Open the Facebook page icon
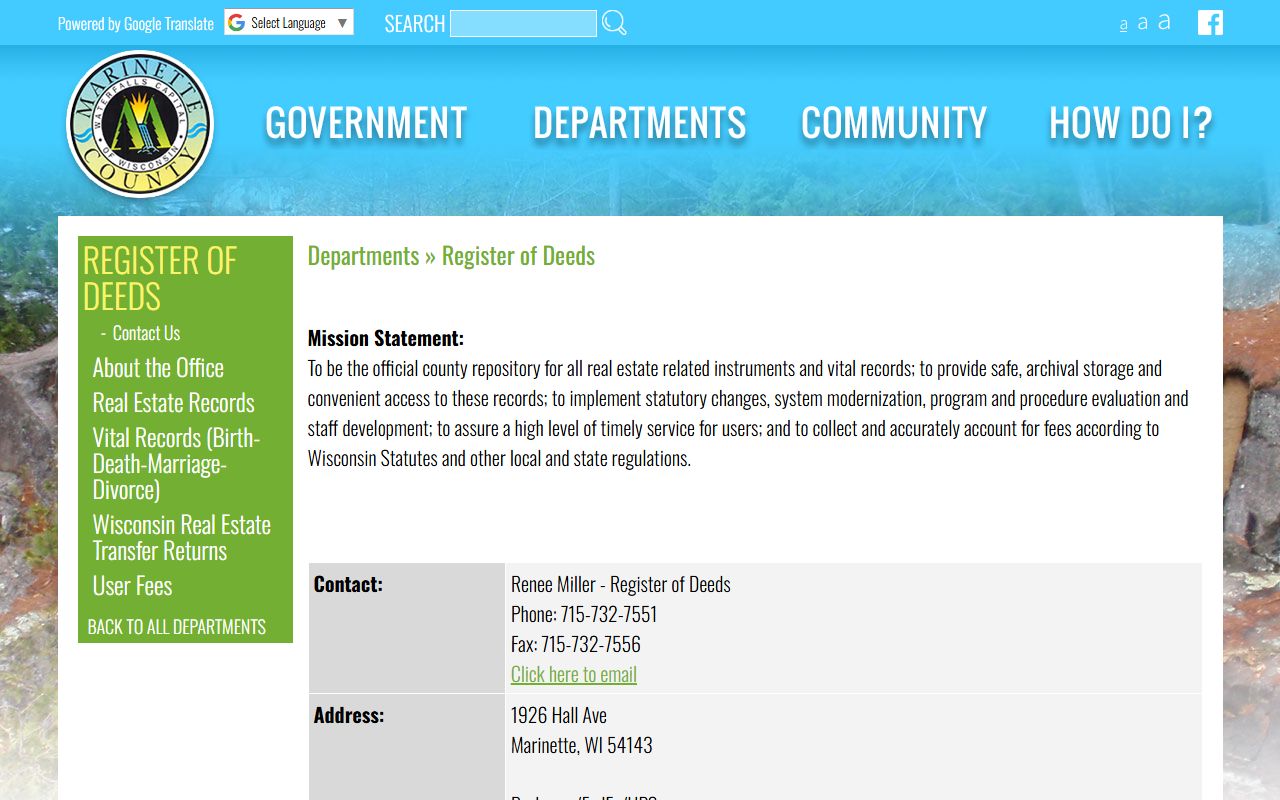The width and height of the screenshot is (1280, 800). coord(1210,22)
